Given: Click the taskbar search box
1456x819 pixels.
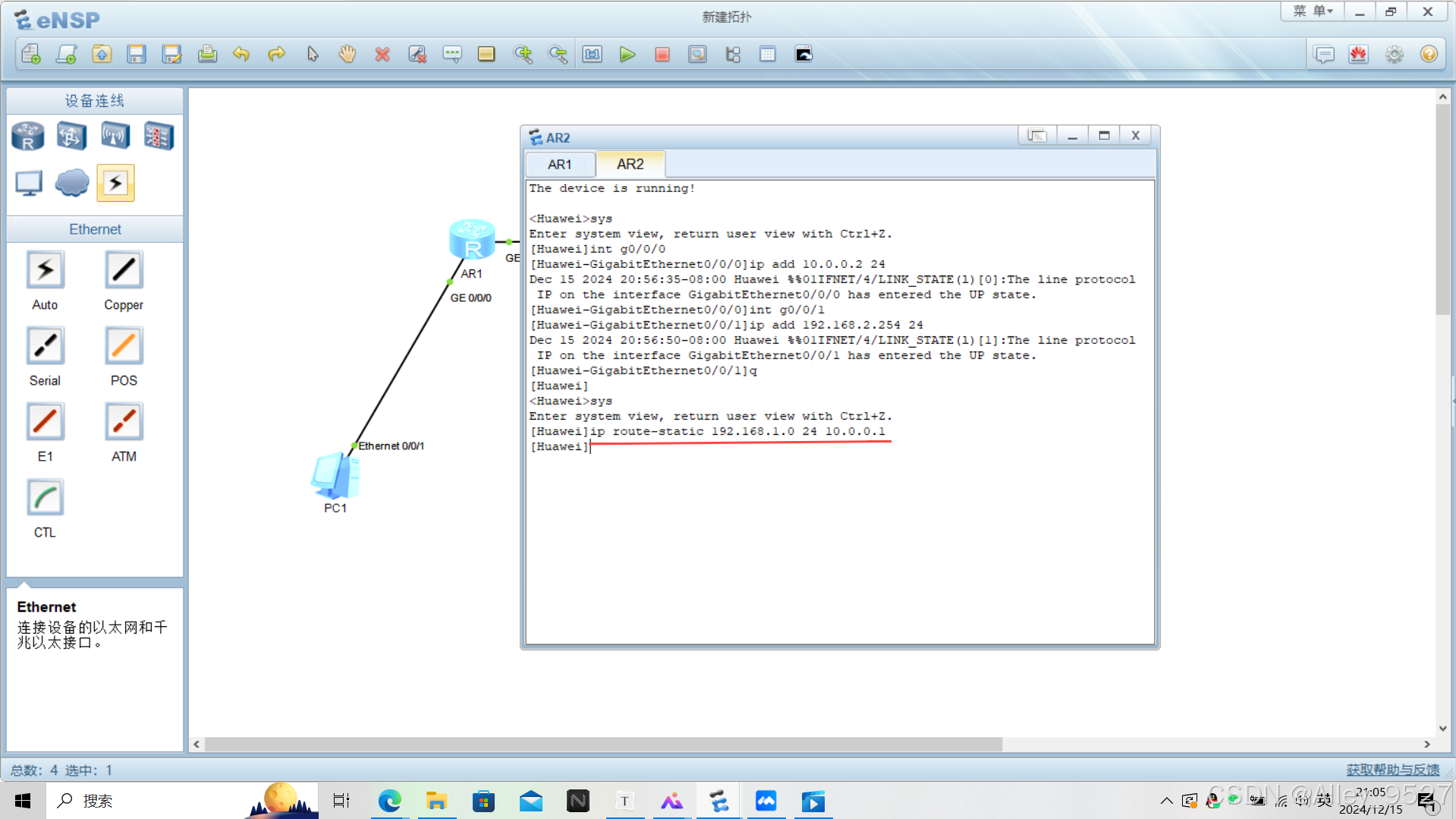Looking at the screenshot, I should point(182,801).
